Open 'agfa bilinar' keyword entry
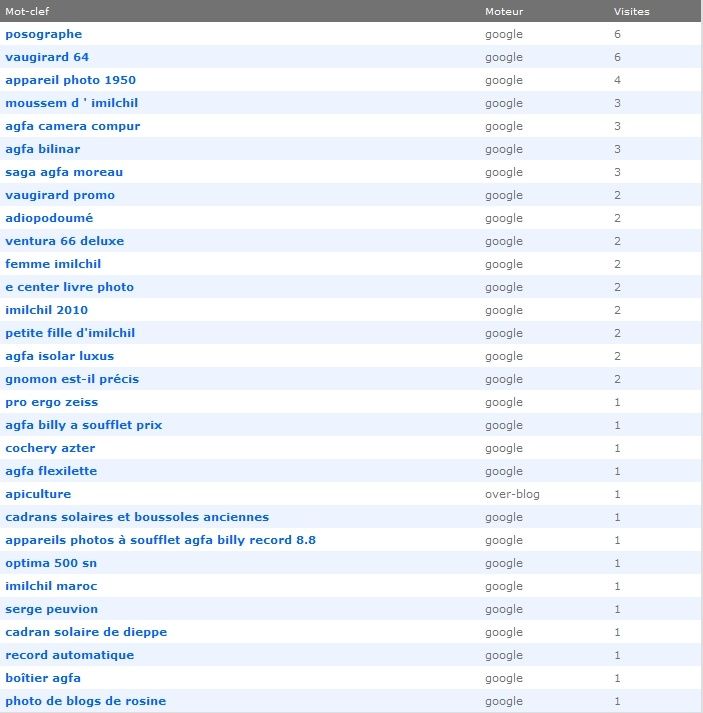Viewport: 703px width, 713px height. [x=42, y=149]
